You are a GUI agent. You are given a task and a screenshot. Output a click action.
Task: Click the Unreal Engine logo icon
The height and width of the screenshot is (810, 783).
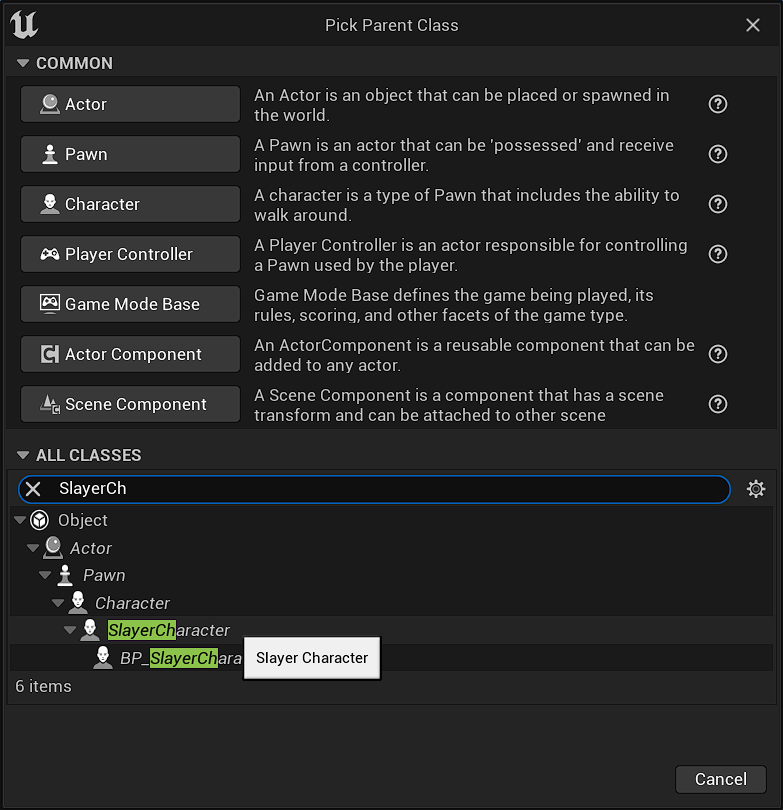(x=24, y=25)
